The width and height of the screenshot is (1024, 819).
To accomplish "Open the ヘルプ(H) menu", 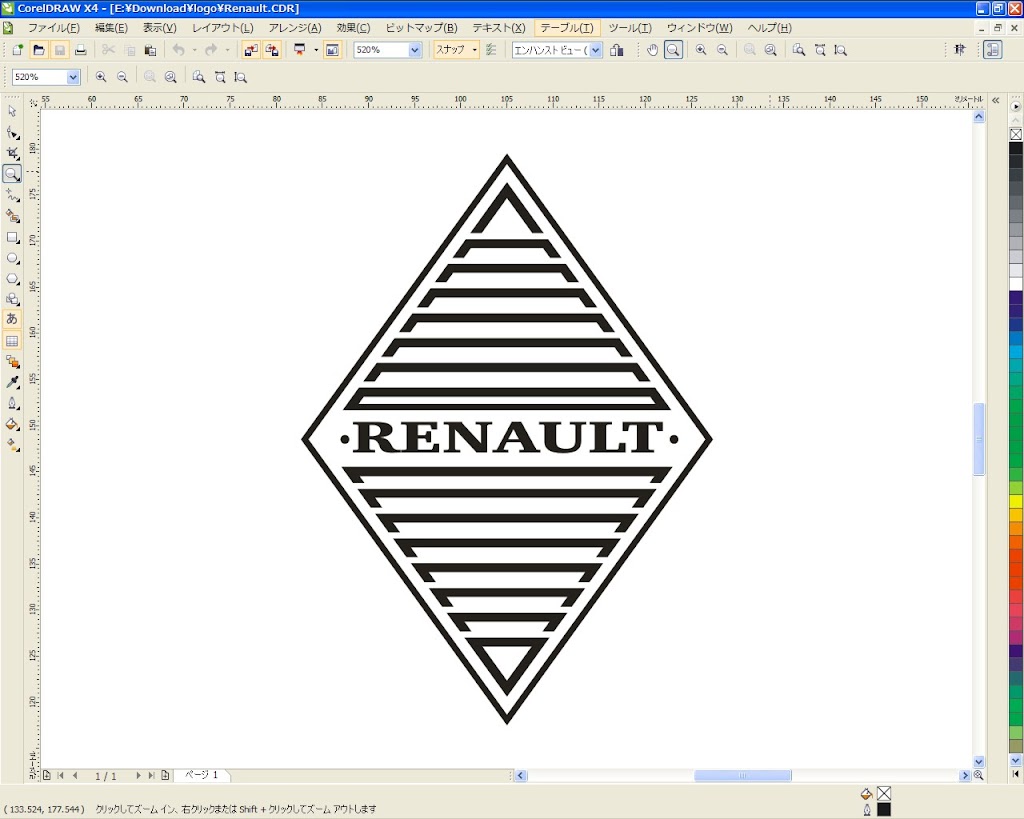I will coord(769,28).
